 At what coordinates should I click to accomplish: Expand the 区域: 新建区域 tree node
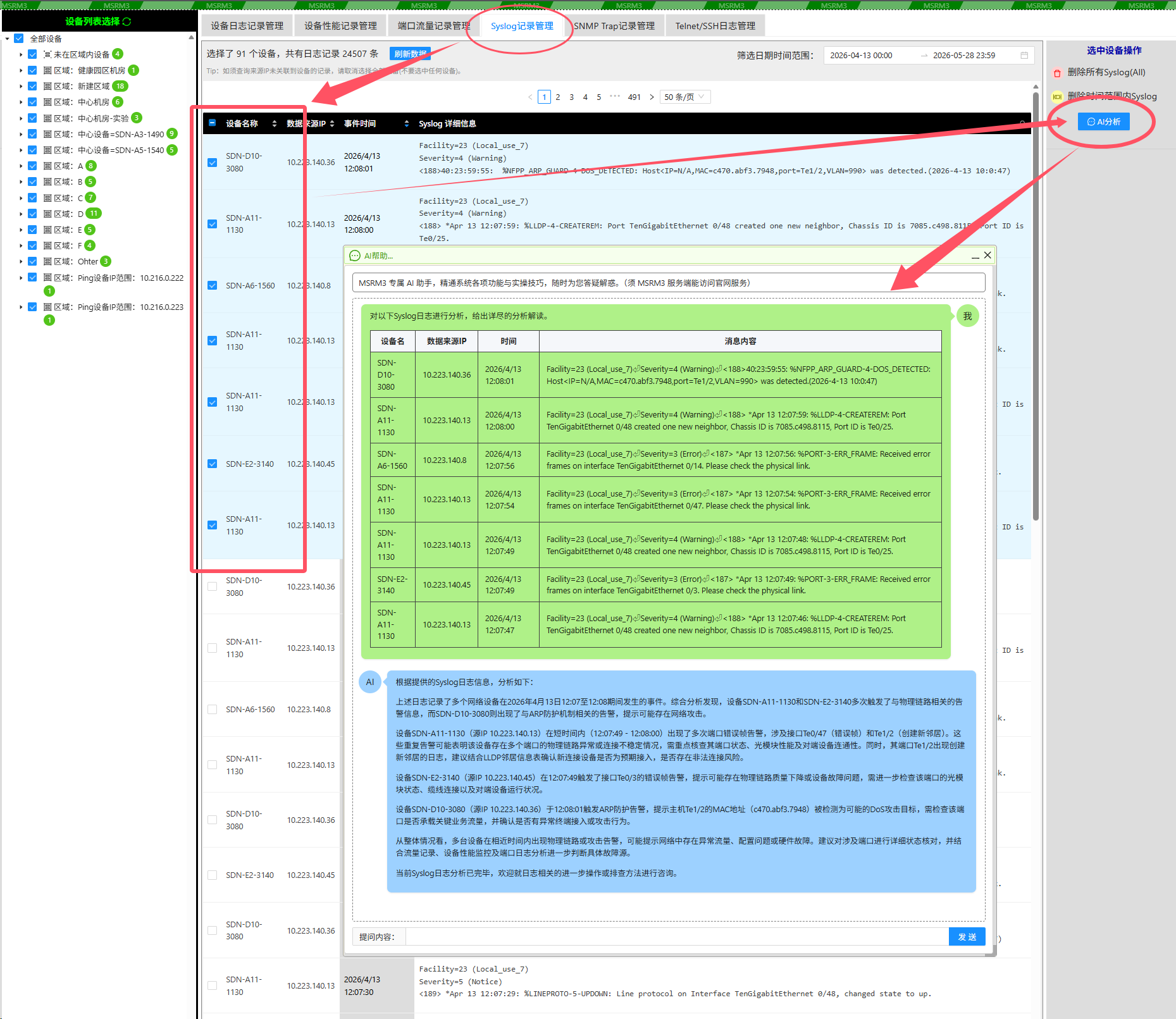21,86
